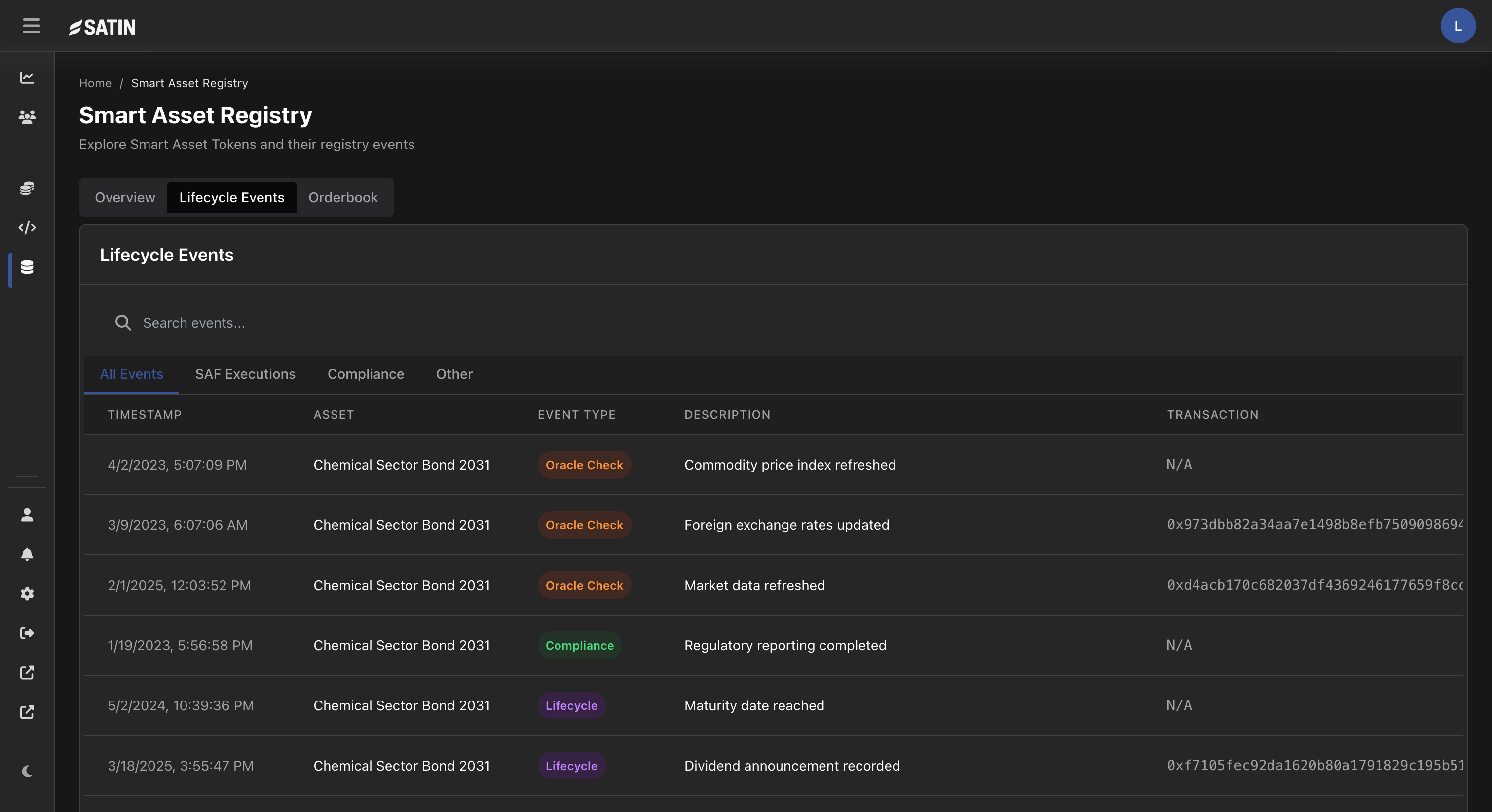Open the profile person sidebar icon
Image resolution: width=1492 pixels, height=812 pixels.
coord(27,515)
